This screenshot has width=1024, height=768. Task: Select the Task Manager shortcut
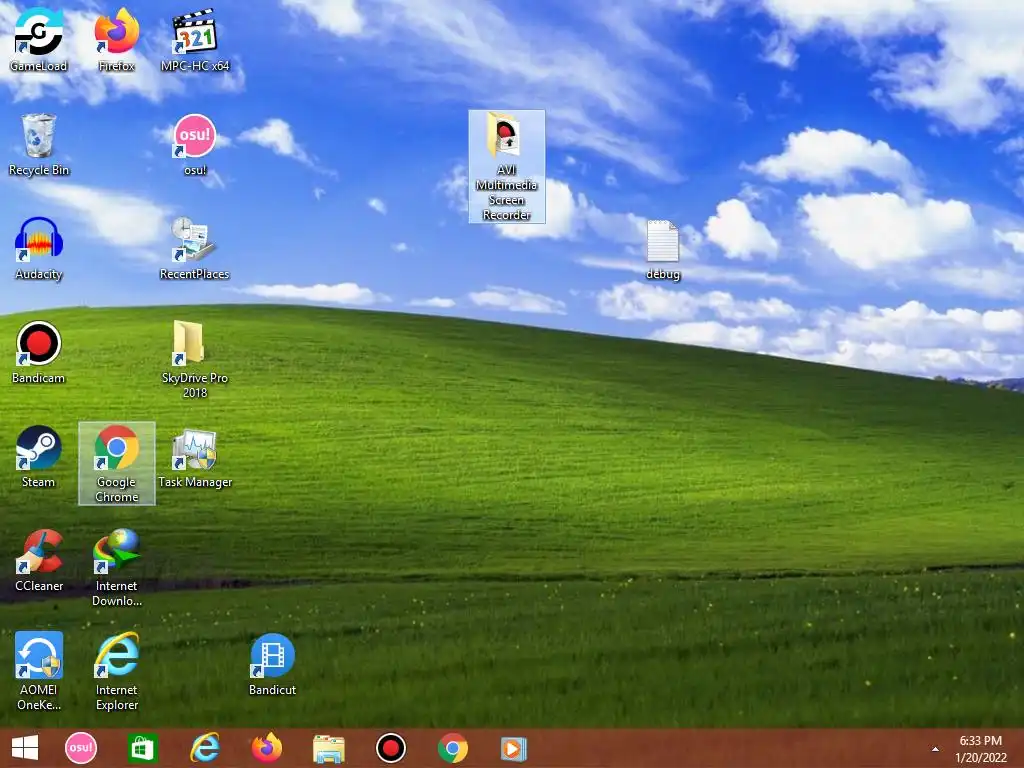click(x=195, y=457)
